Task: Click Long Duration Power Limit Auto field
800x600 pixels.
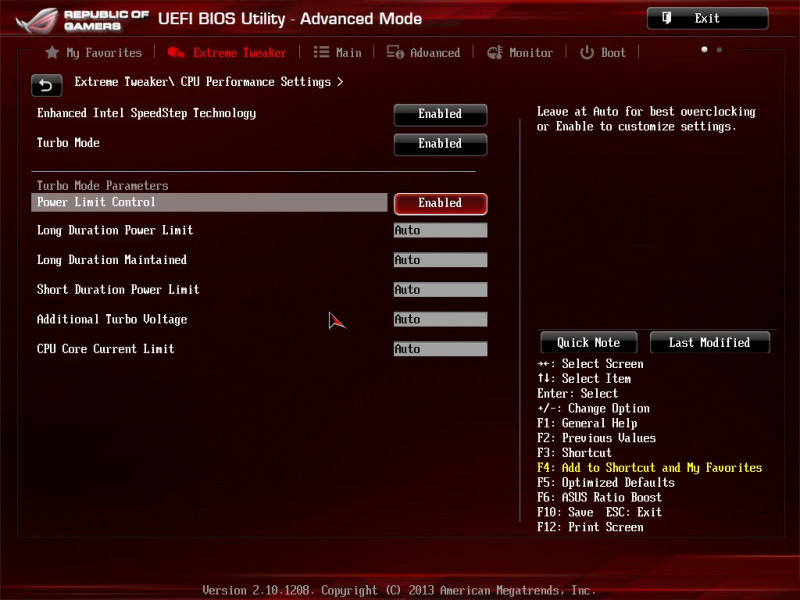Action: click(440, 230)
